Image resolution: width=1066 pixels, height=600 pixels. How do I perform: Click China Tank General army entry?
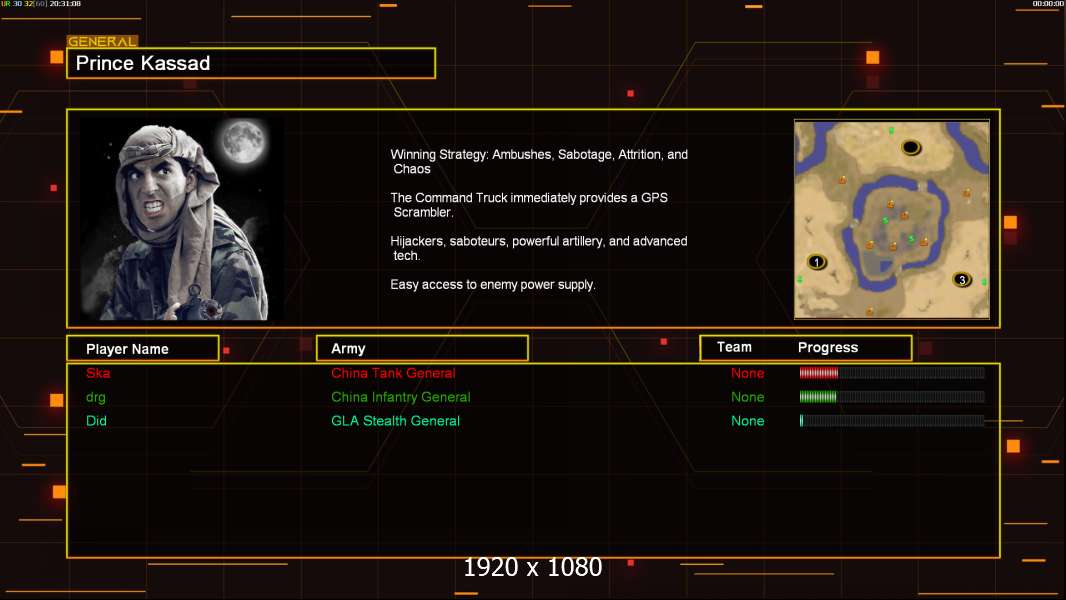[393, 373]
